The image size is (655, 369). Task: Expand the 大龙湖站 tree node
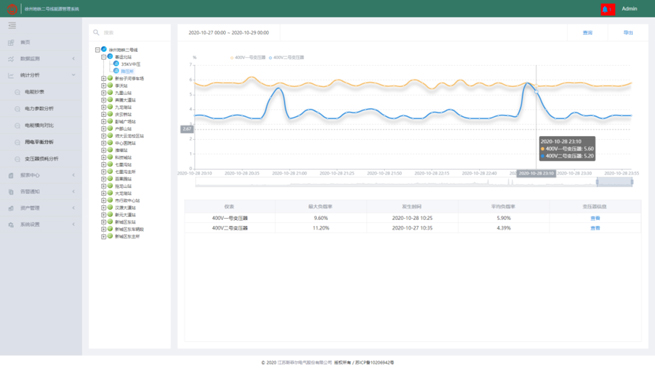pyautogui.click(x=104, y=193)
